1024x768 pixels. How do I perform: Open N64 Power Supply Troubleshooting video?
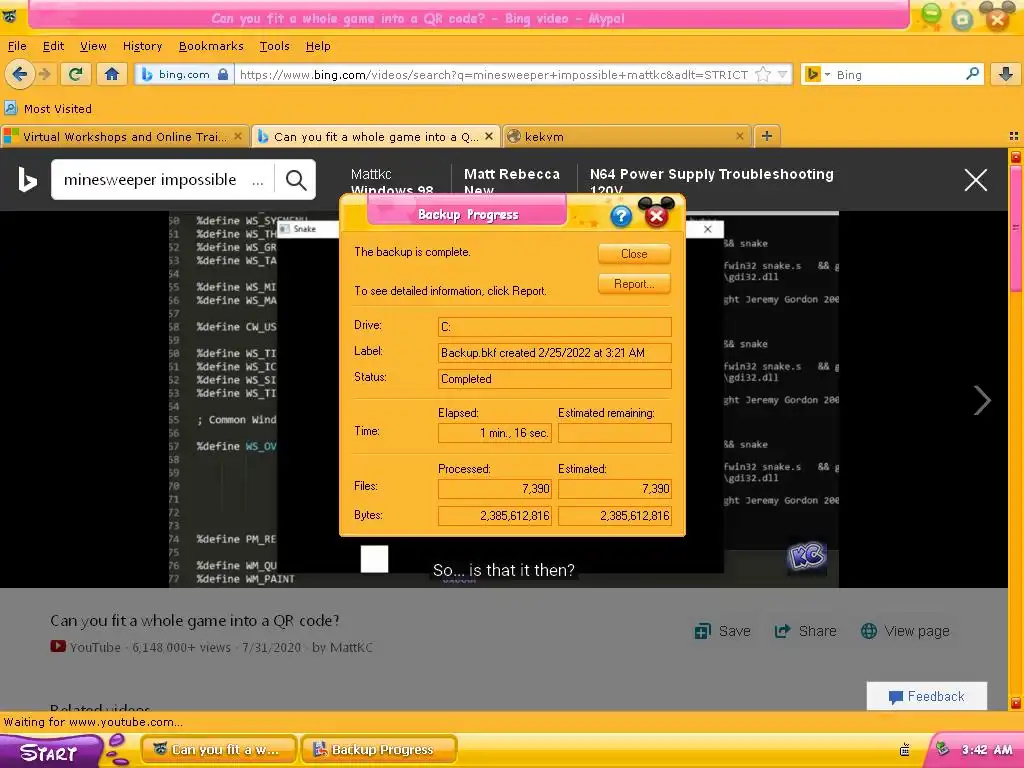pyautogui.click(x=711, y=182)
